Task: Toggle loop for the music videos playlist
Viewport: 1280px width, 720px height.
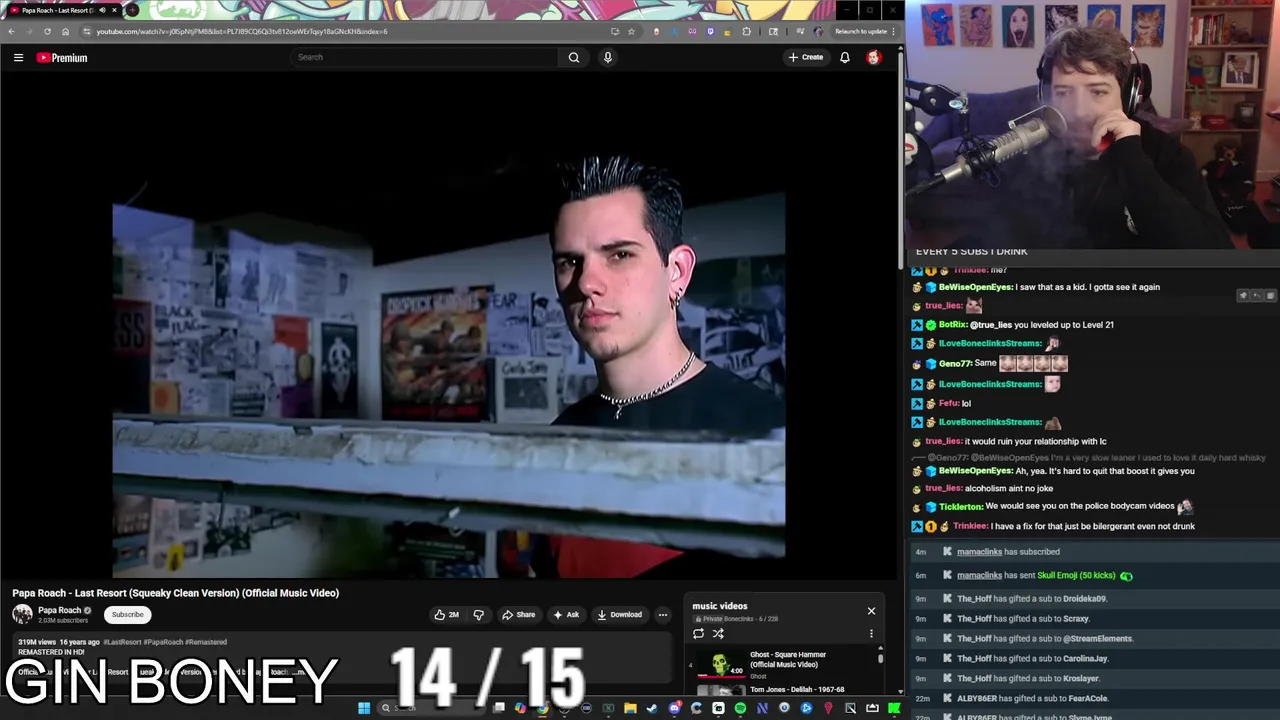Action: coord(698,633)
